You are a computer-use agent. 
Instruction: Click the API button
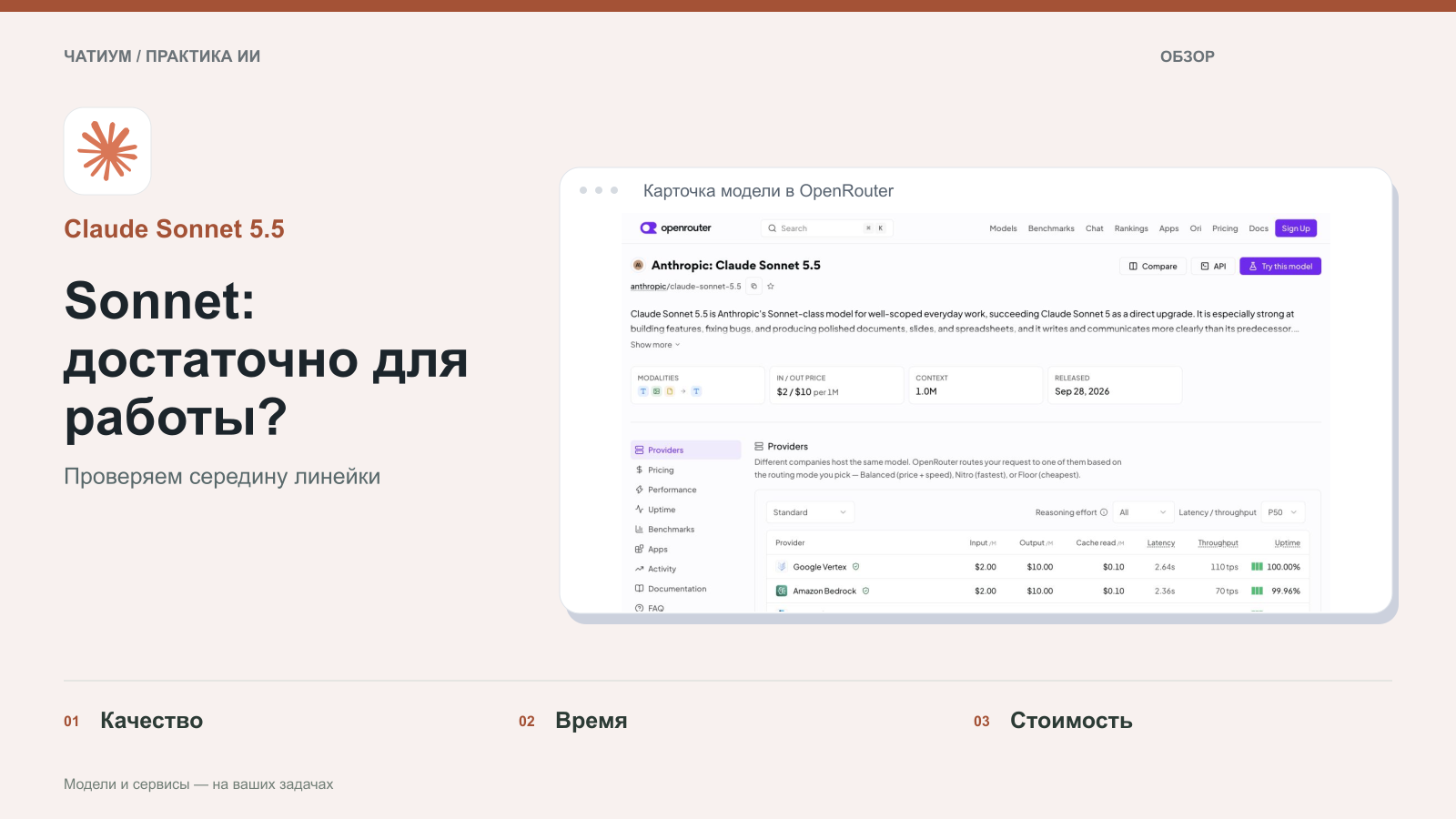pos(1213,267)
